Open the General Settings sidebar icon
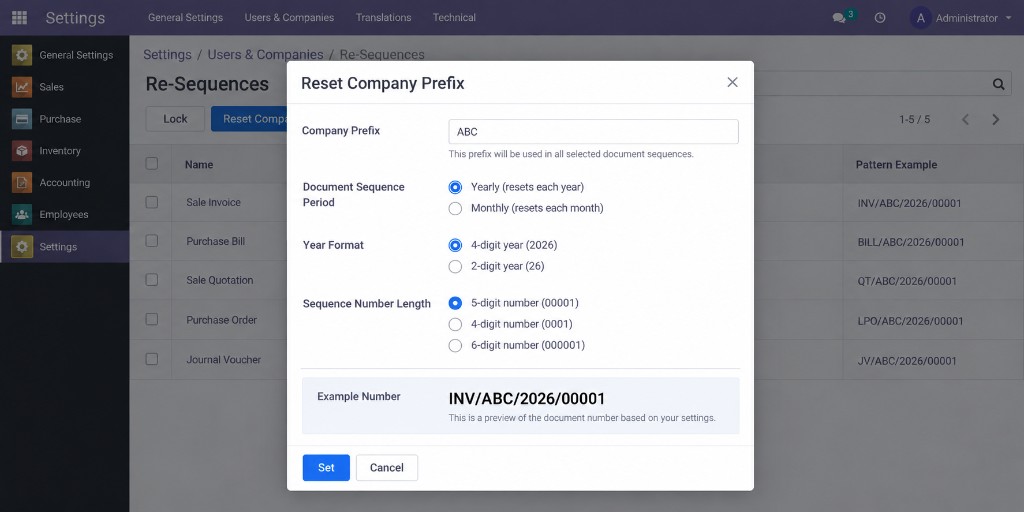The width and height of the screenshot is (1024, 512). point(22,55)
